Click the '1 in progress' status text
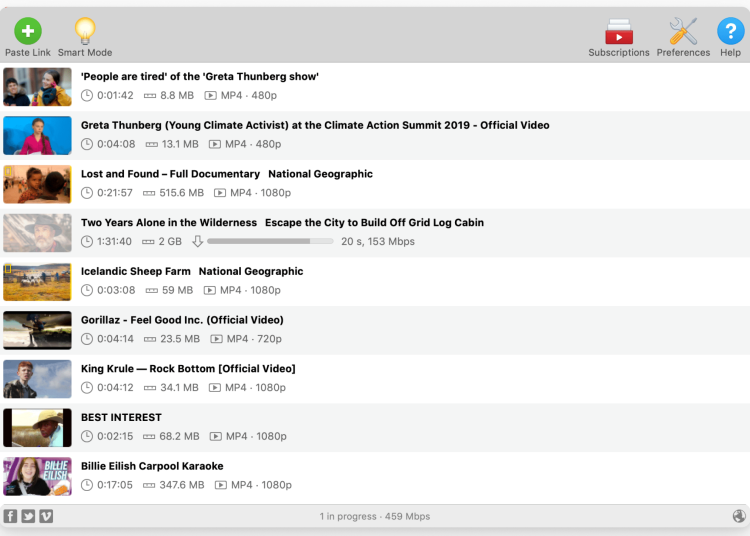This screenshot has height=536, width=750. pyautogui.click(x=374, y=516)
